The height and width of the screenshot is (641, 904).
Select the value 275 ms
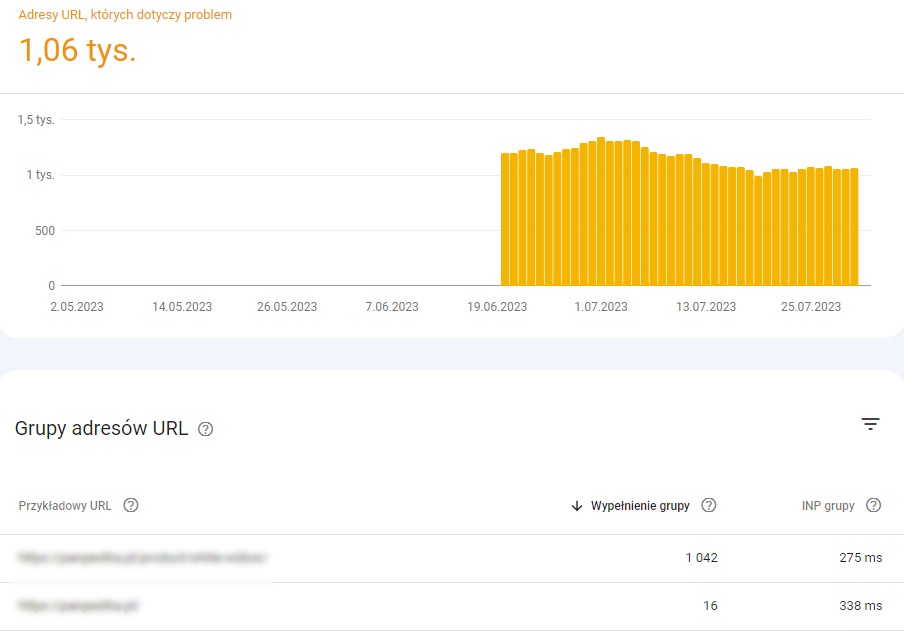pos(860,557)
